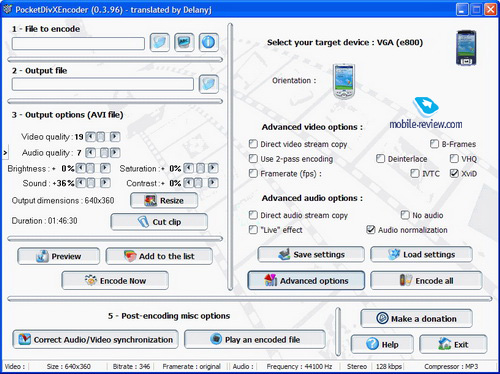
Task: Lower Sound level with its left arrow
Action: (80, 183)
